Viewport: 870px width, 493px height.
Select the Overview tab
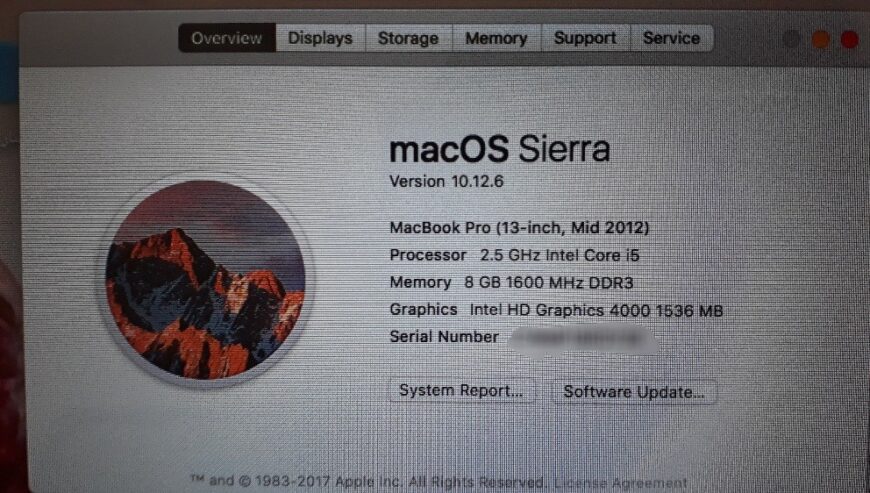click(x=227, y=38)
